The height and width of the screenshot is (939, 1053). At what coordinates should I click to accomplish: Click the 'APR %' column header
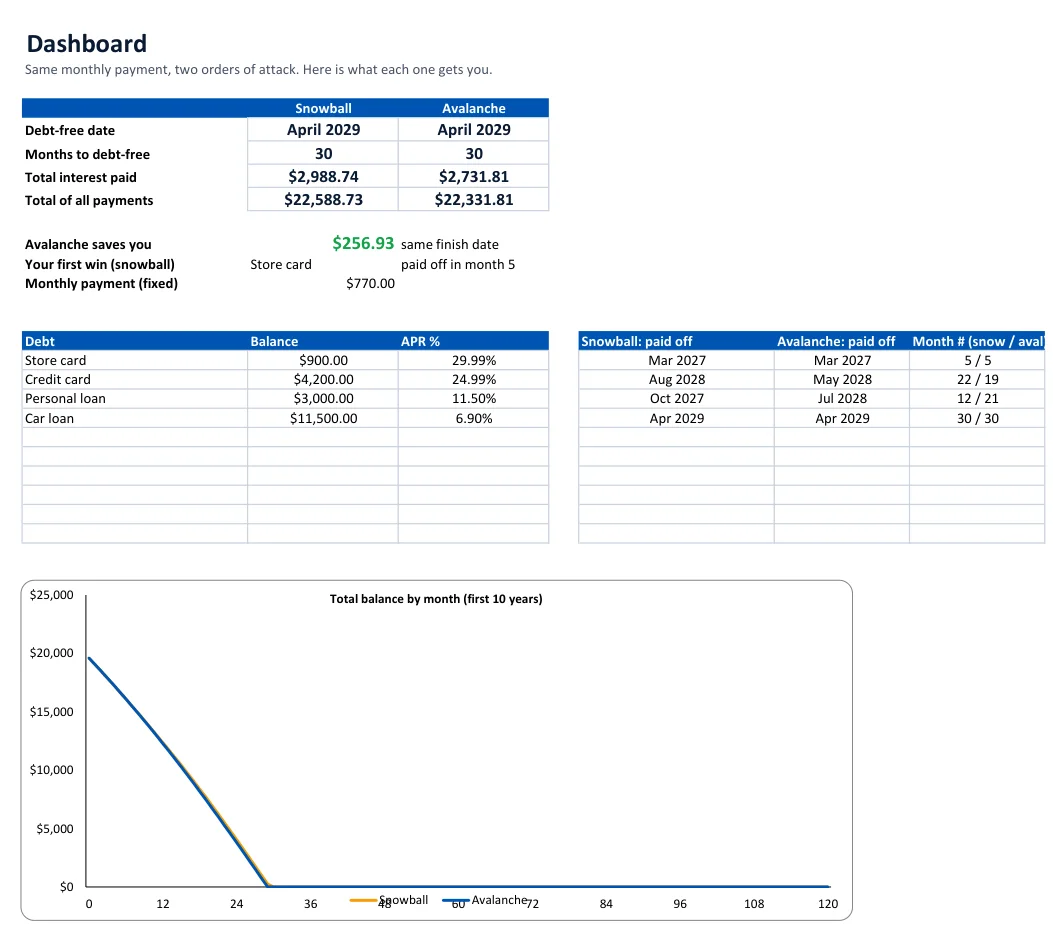tap(420, 341)
